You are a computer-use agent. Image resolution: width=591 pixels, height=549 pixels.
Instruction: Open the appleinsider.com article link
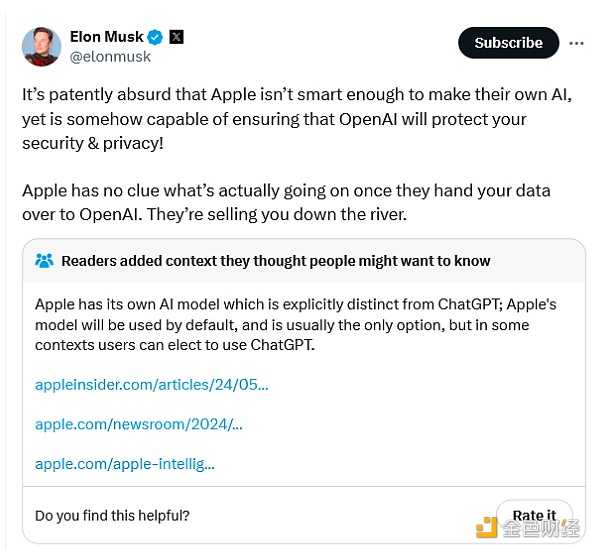152,385
